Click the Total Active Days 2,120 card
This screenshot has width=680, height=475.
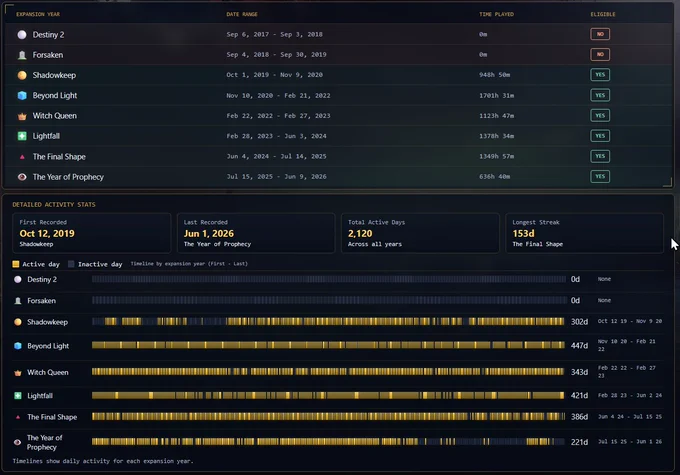(x=420, y=233)
